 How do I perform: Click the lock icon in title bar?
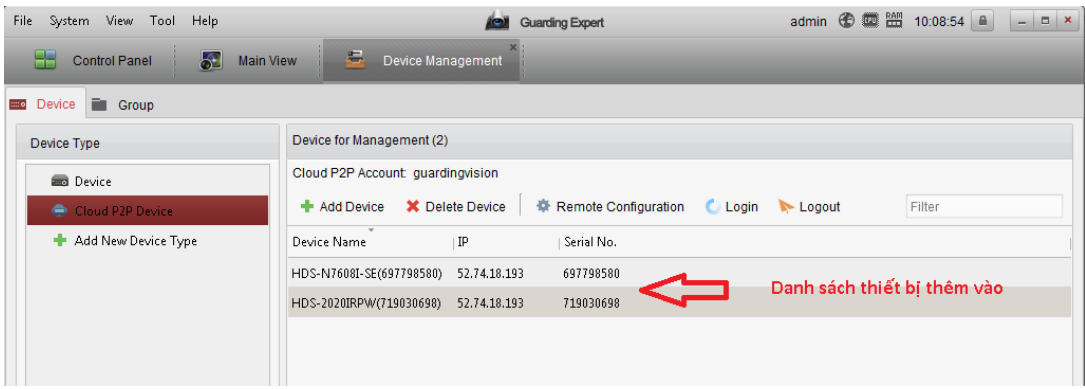tap(983, 21)
